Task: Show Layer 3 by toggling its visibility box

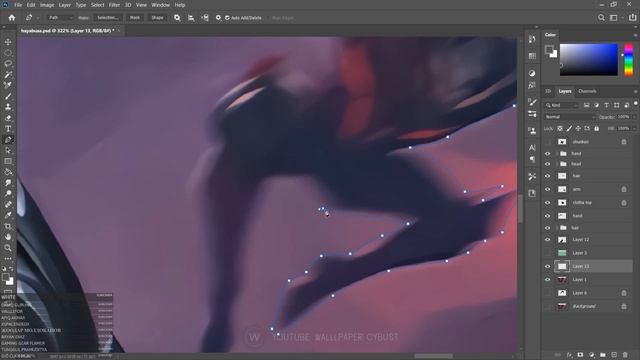Action: point(548,253)
